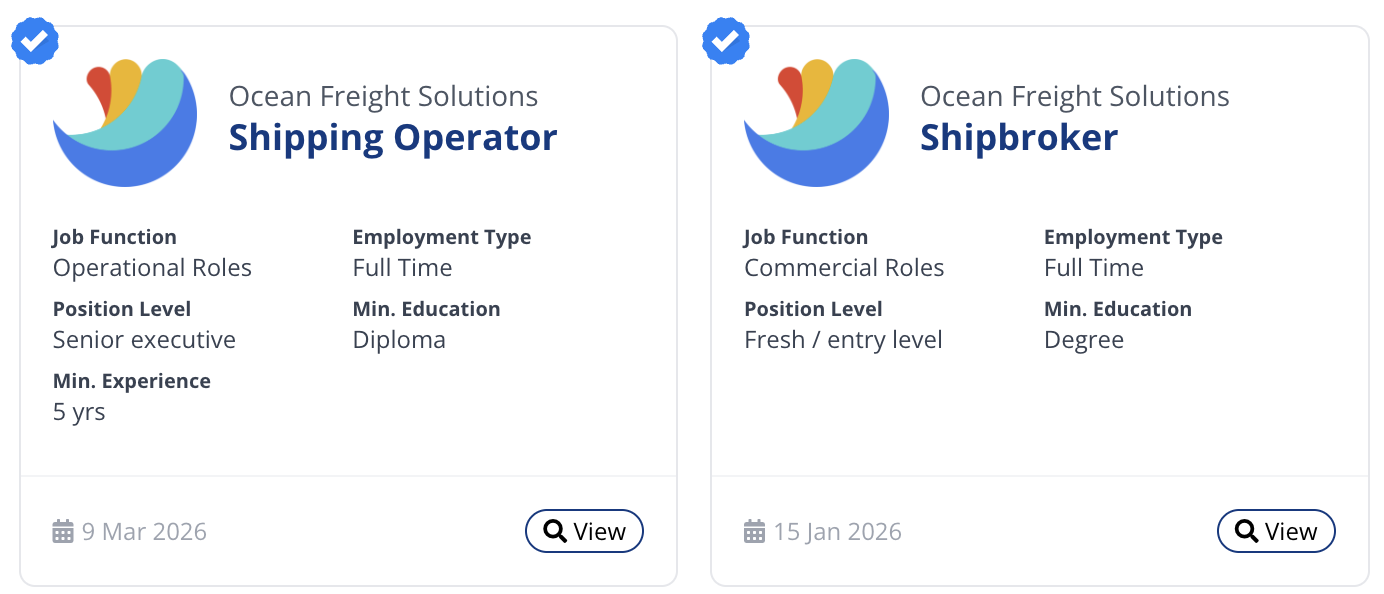Click the calendar icon next to 15 Jan 2026

click(755, 531)
